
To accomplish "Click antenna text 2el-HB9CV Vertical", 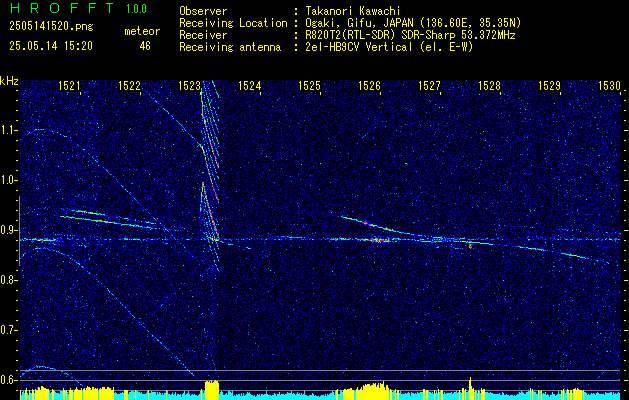I will pos(359,47).
